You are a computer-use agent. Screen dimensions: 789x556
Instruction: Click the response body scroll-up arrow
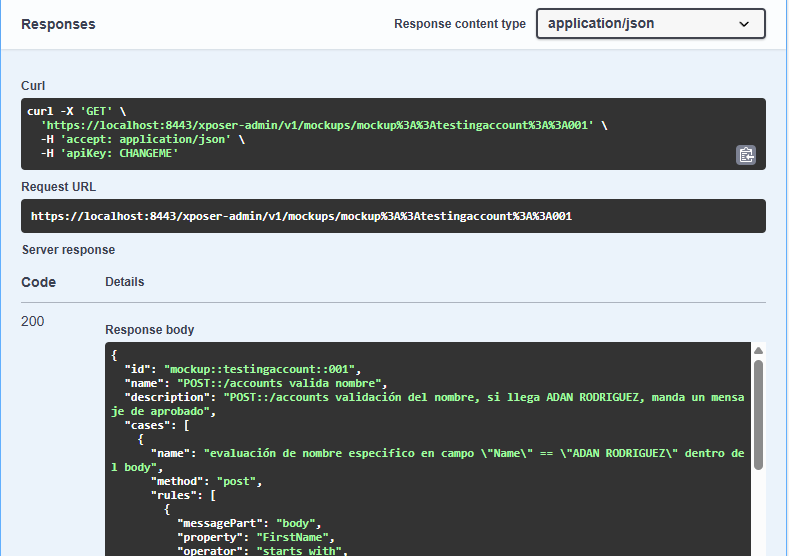coord(758,350)
